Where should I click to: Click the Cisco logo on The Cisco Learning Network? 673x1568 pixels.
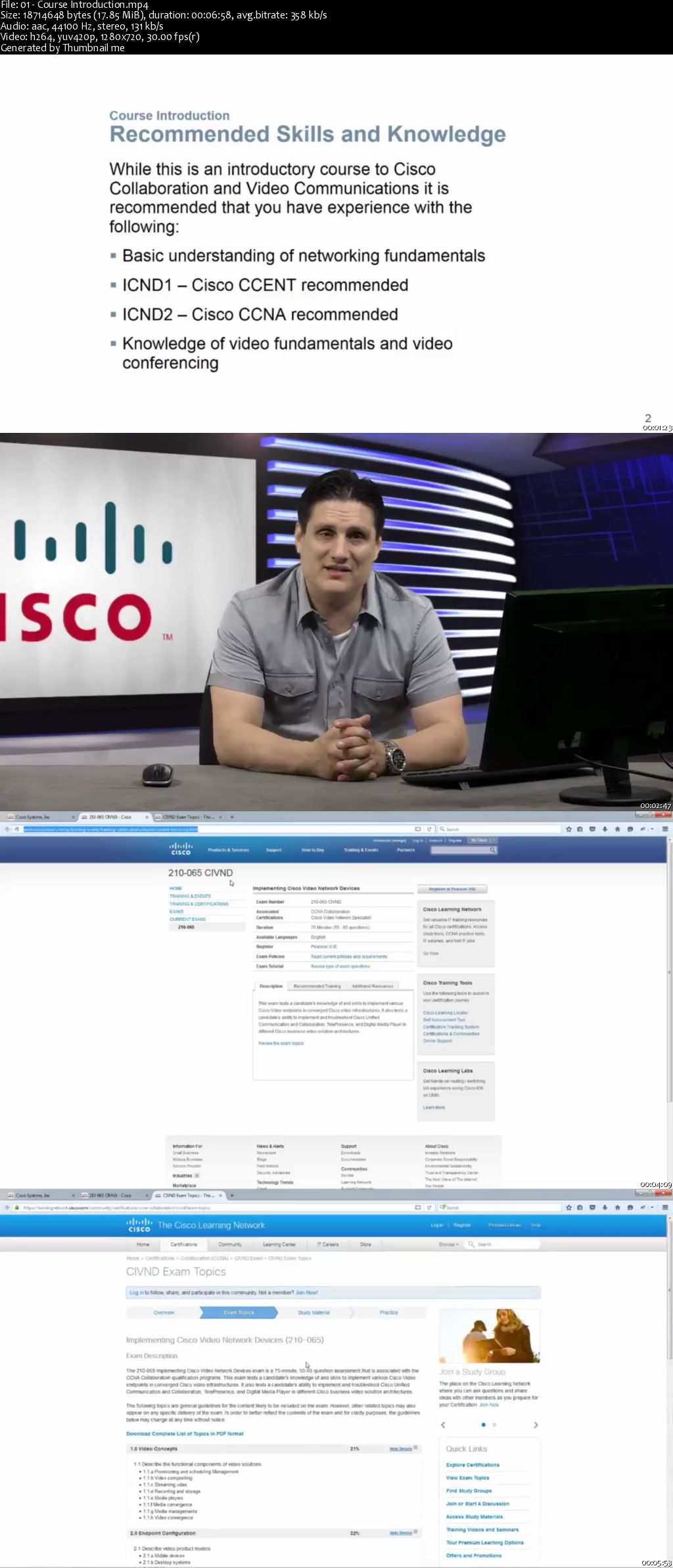click(139, 1225)
